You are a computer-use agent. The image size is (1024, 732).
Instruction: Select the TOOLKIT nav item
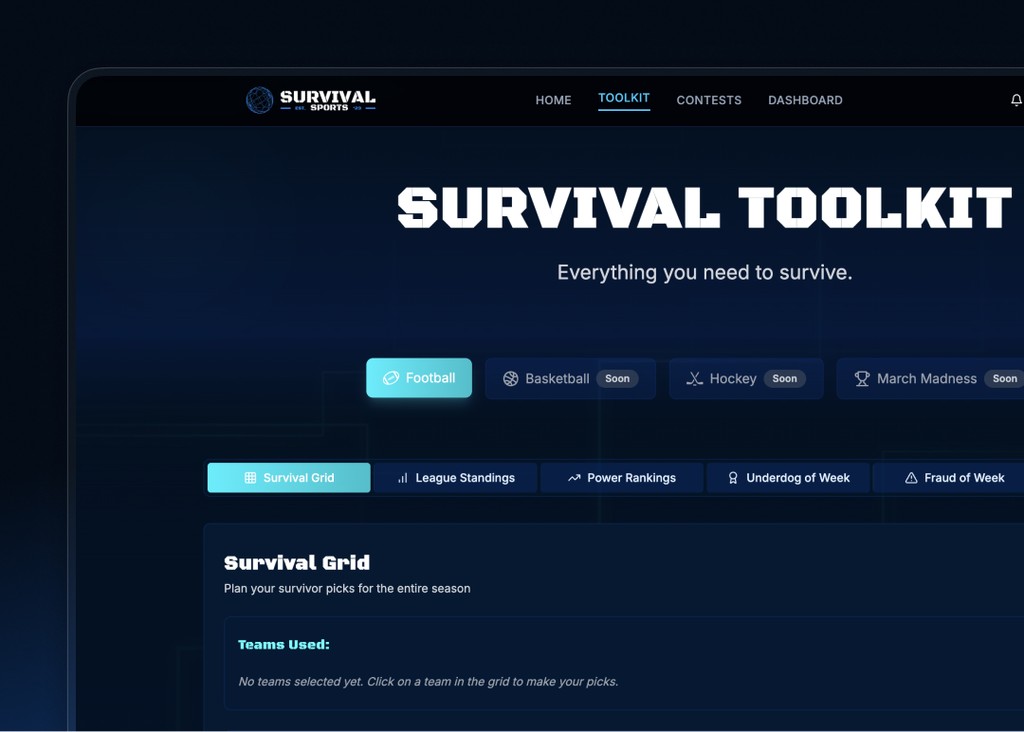pos(624,98)
